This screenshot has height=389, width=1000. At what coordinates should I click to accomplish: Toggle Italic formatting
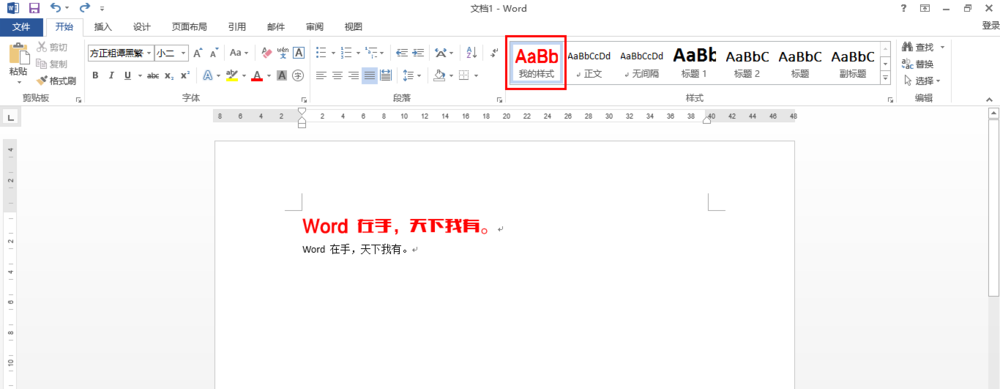coord(111,75)
